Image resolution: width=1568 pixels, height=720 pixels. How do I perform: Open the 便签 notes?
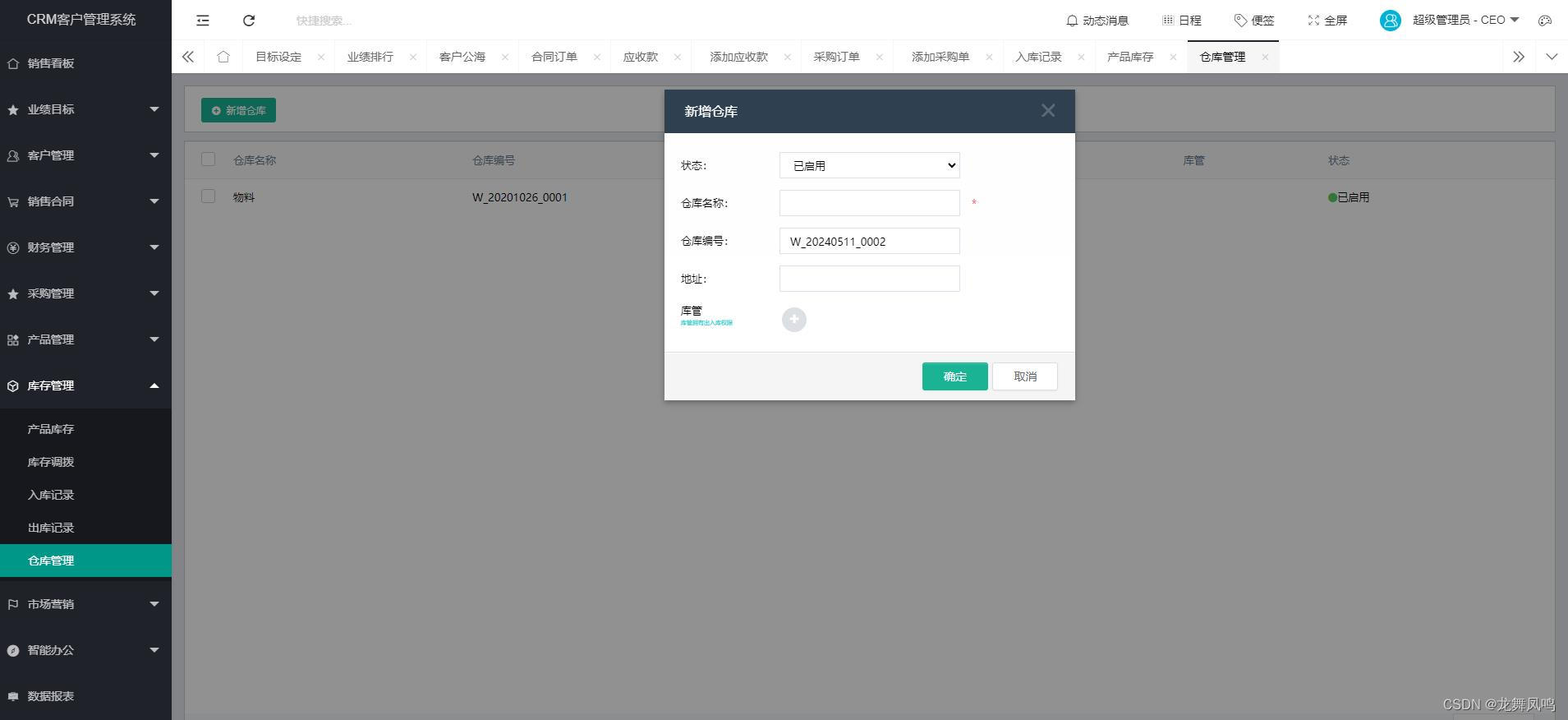tap(1254, 21)
